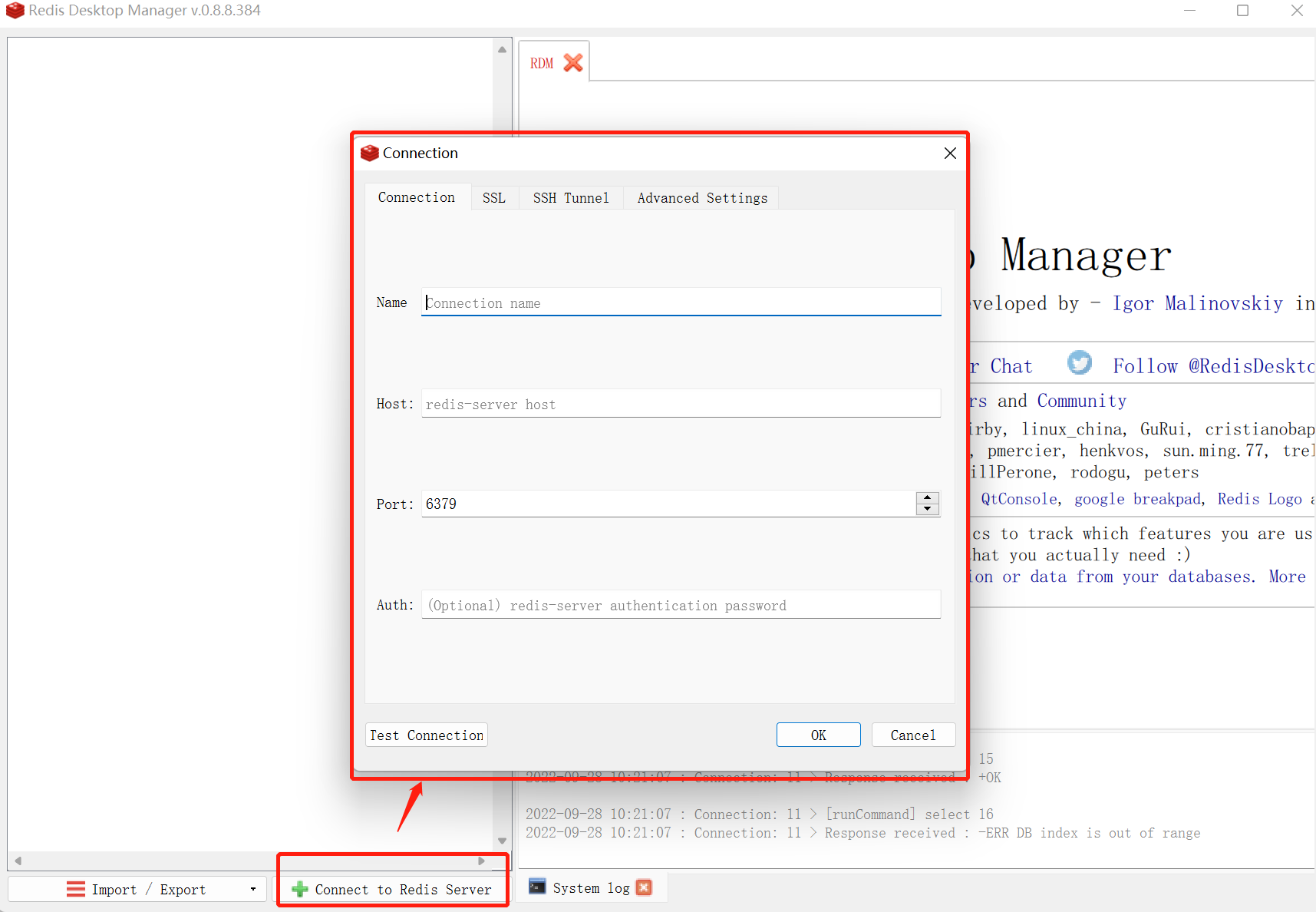The width and height of the screenshot is (1316, 912).
Task: Confirm with the OK button
Action: pyautogui.click(x=818, y=735)
